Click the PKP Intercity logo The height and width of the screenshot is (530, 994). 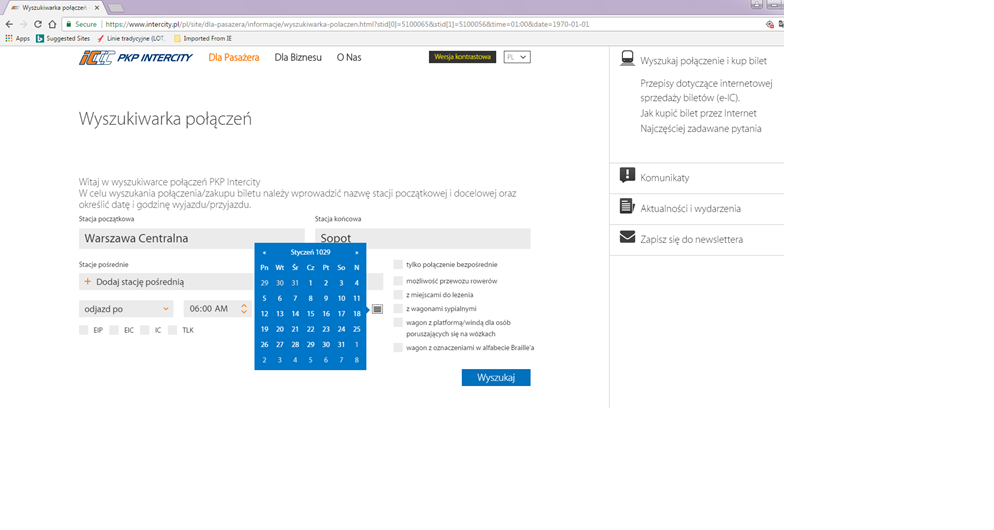(x=136, y=58)
